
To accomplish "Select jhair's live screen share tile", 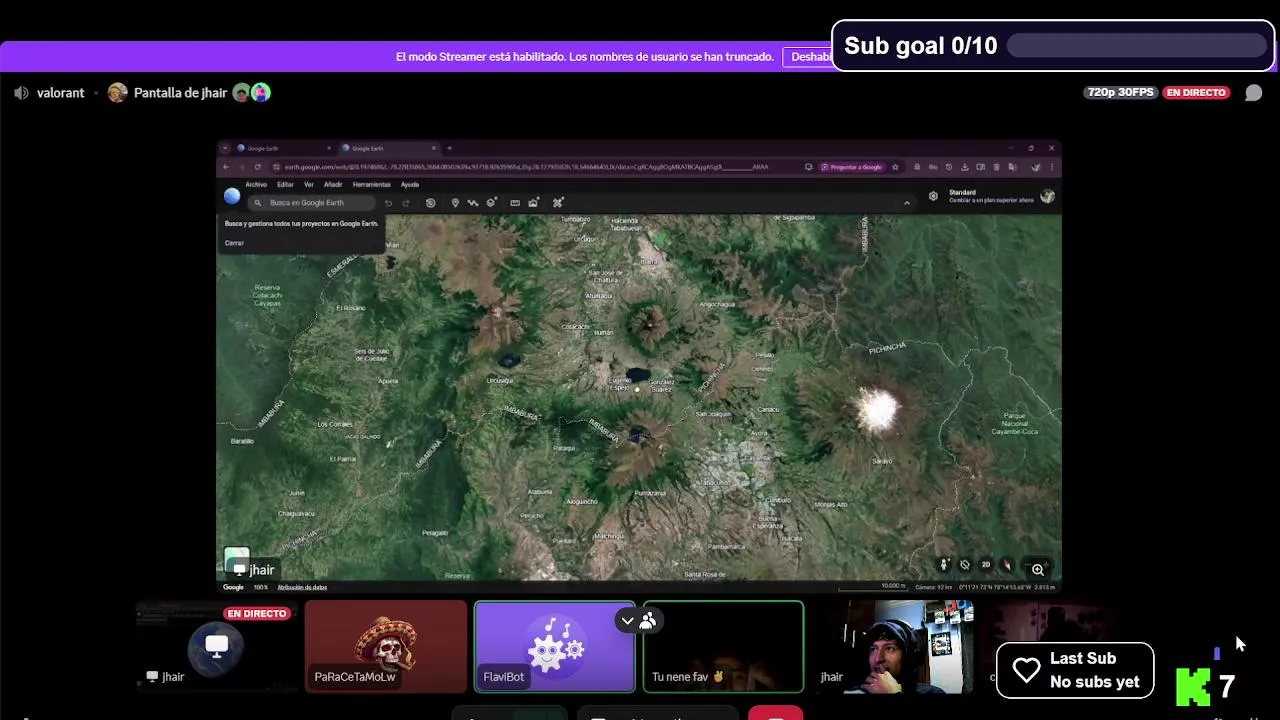I will 217,646.
